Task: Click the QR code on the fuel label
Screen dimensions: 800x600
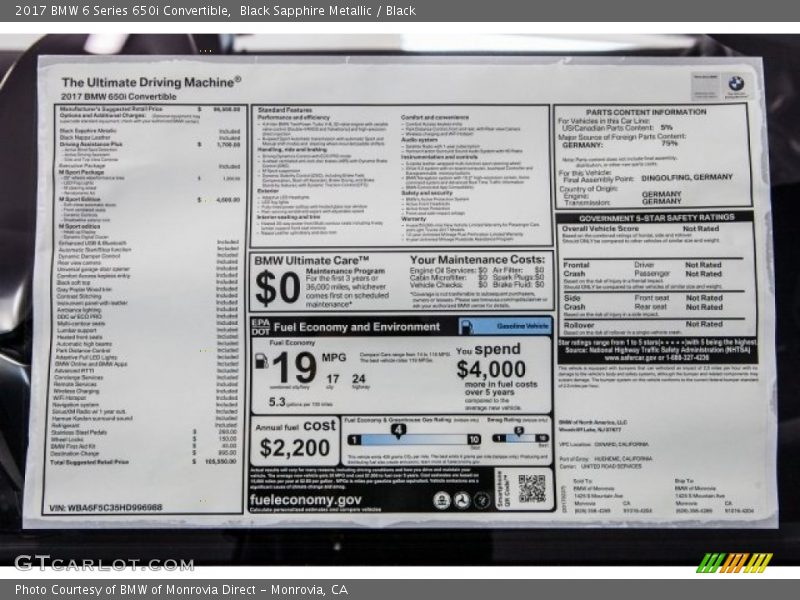Action: pyautogui.click(x=532, y=488)
